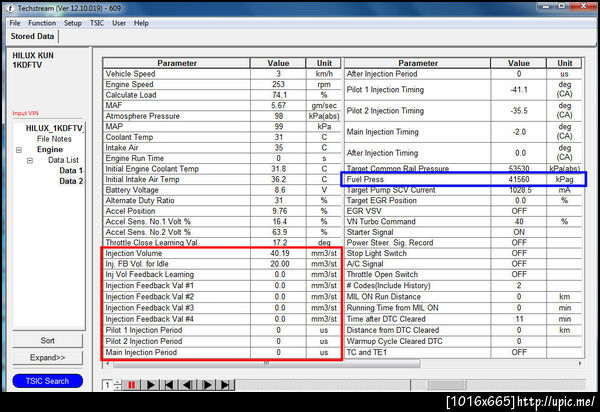Click the right table Unit column header
The height and width of the screenshot is (412, 600).
point(564,63)
